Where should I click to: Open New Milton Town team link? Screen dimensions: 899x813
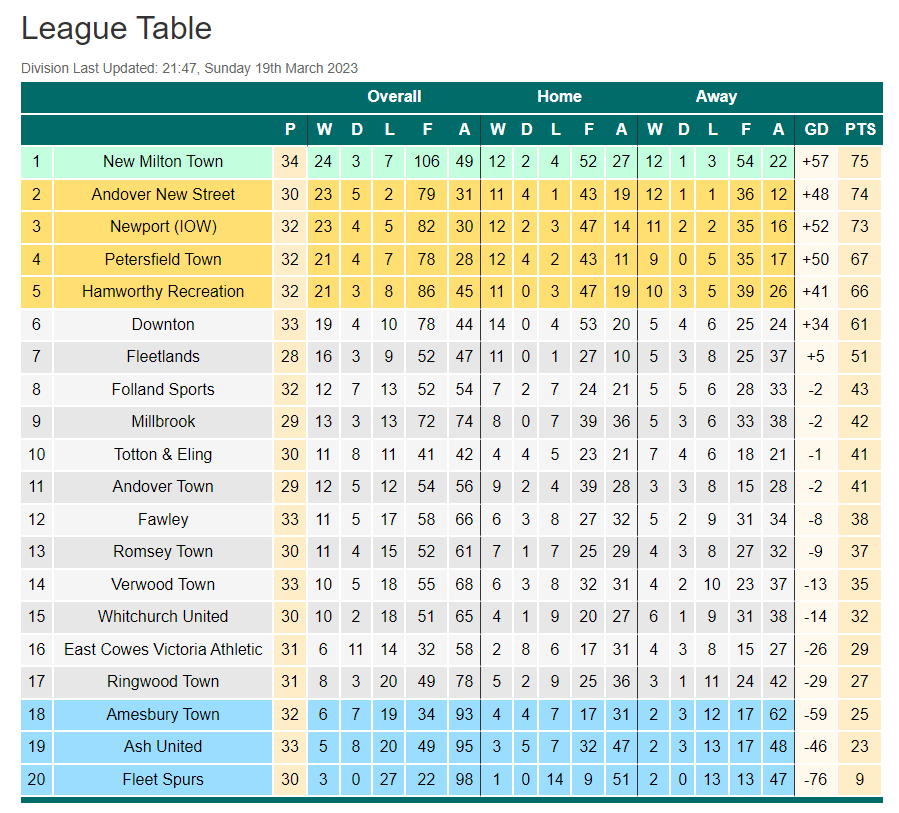click(163, 162)
